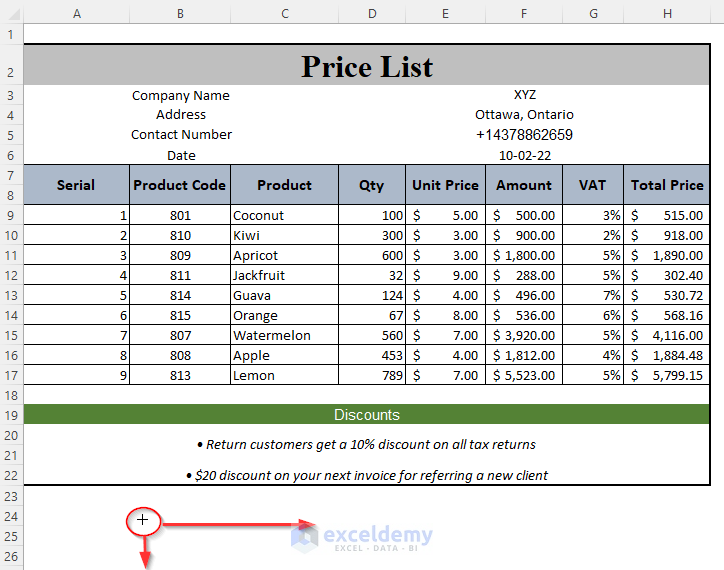Click the date cell 10-02-22
The width and height of the screenshot is (724, 570).
[524, 155]
